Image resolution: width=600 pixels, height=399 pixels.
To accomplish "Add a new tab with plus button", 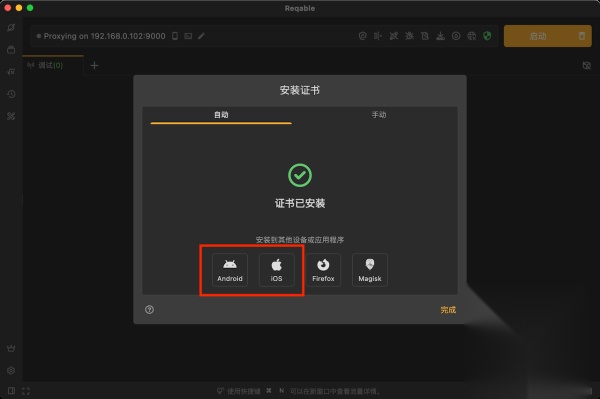I will (x=94, y=65).
